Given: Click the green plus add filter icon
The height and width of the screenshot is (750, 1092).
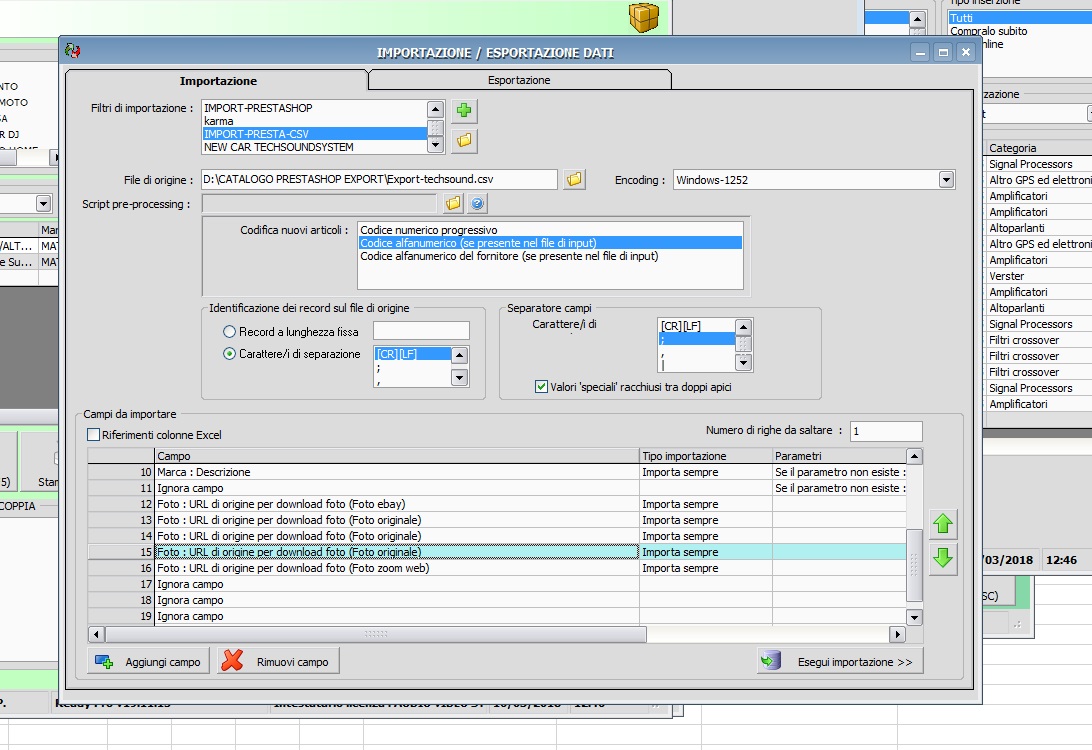Looking at the screenshot, I should coord(463,111).
